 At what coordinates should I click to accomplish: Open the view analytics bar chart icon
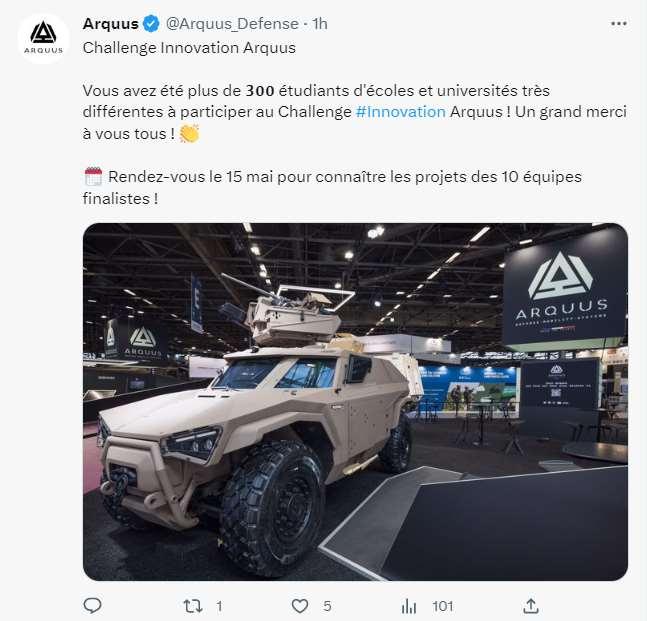pos(409,606)
